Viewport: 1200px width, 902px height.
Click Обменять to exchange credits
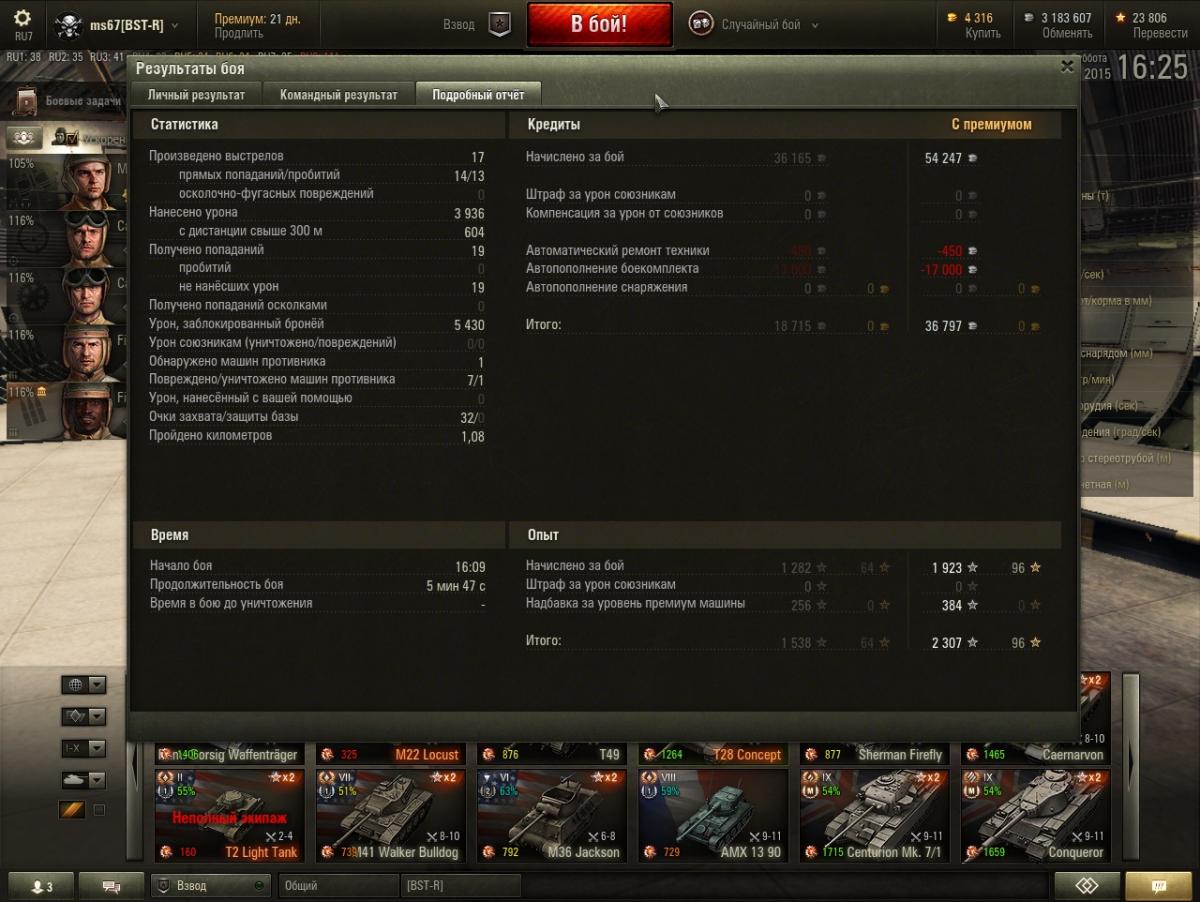[x=1067, y=33]
